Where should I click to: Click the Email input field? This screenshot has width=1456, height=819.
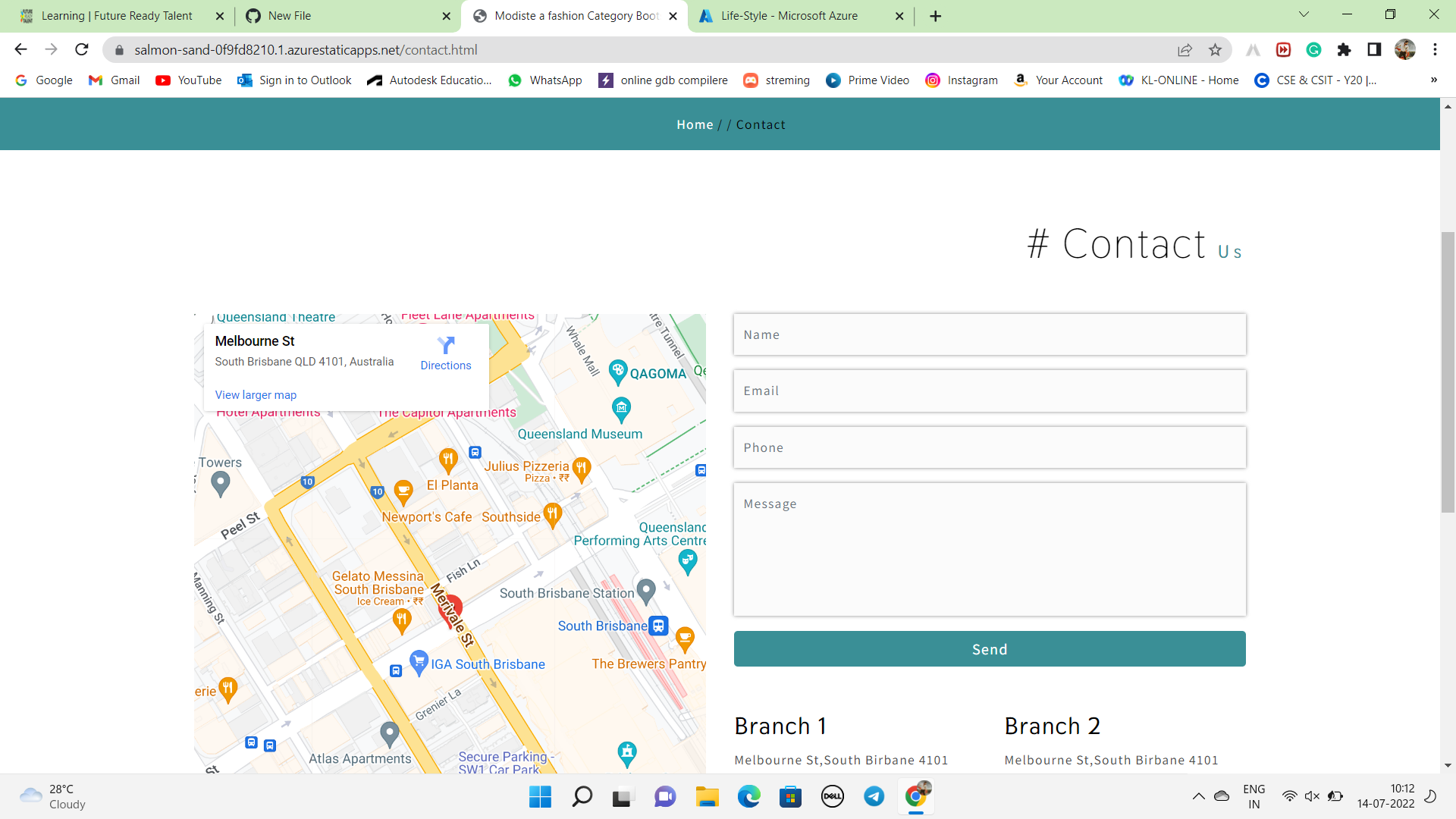(x=989, y=391)
